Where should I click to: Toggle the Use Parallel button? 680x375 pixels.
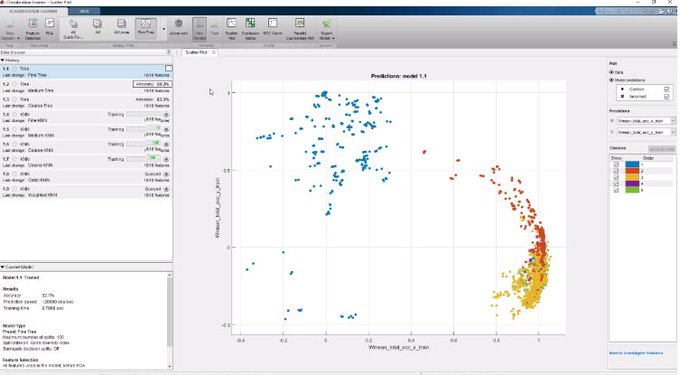pos(199,29)
